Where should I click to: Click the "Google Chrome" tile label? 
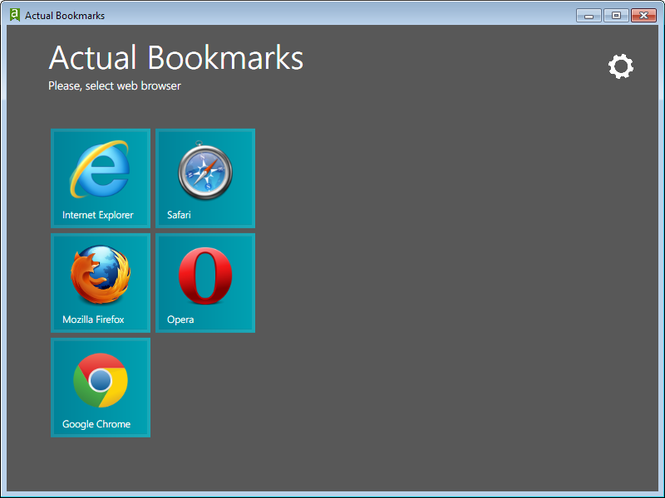pyautogui.click(x=96, y=424)
